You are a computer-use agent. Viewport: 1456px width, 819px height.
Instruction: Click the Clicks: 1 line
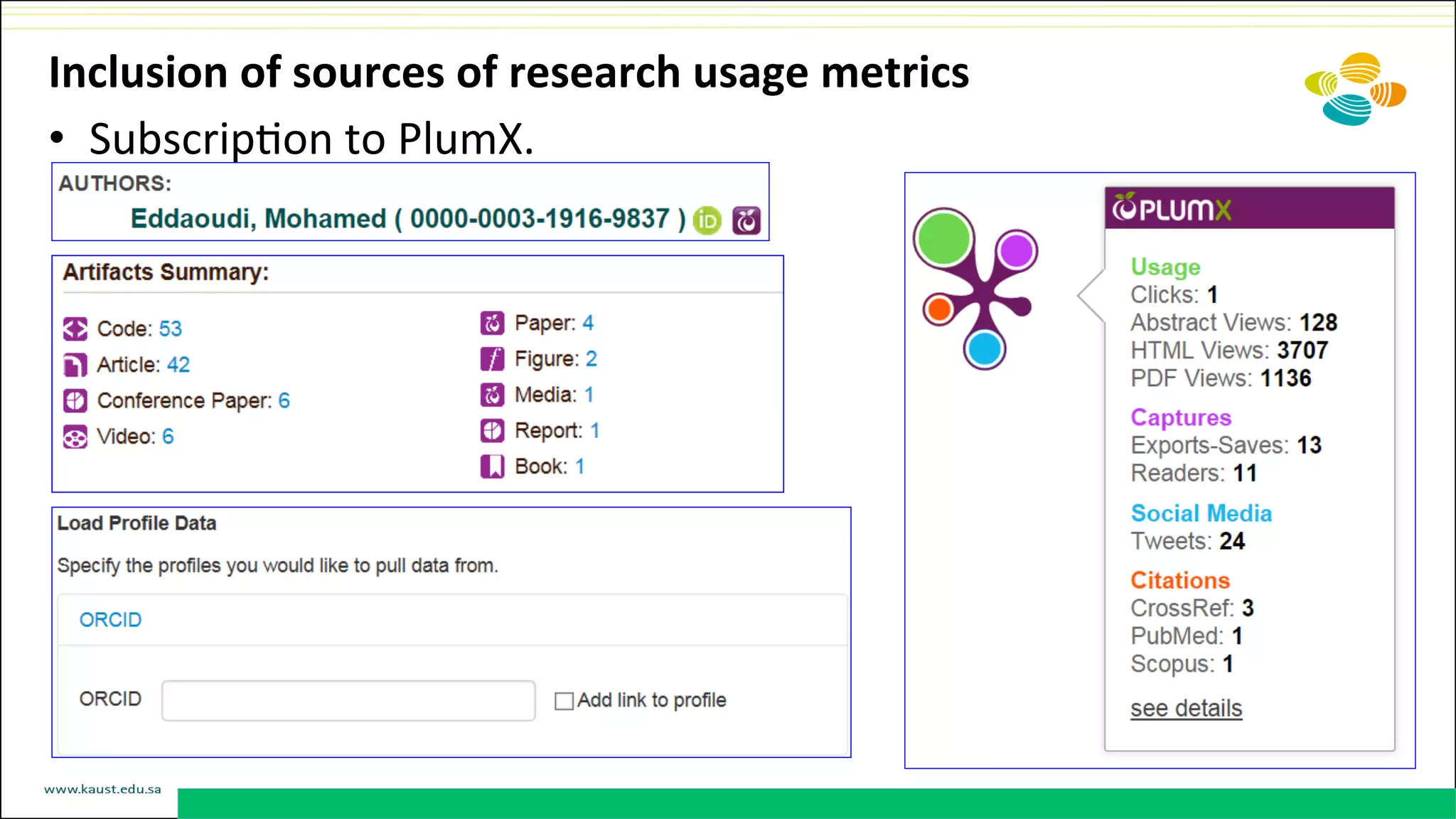pyautogui.click(x=1174, y=294)
